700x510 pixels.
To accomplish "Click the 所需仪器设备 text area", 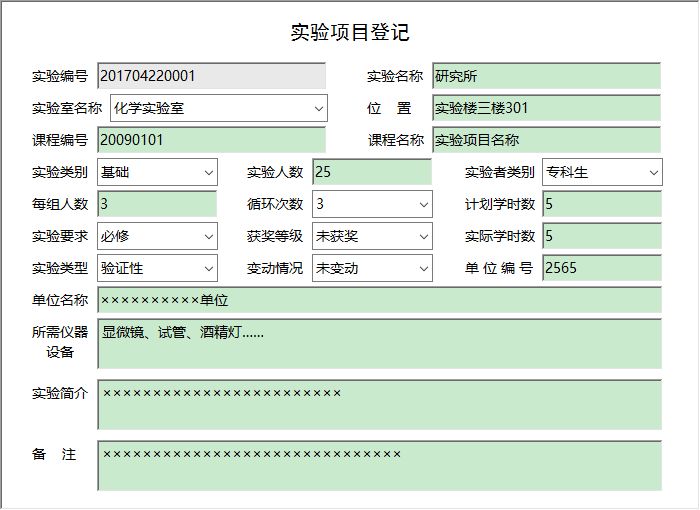I will tap(379, 343).
